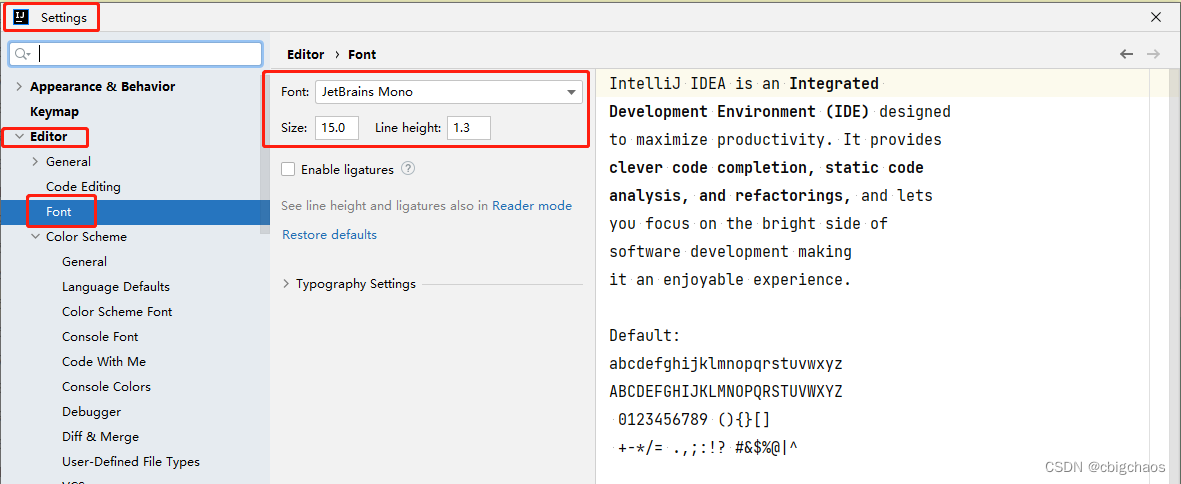
Task: Go back using the left arrow
Action: point(1126,54)
